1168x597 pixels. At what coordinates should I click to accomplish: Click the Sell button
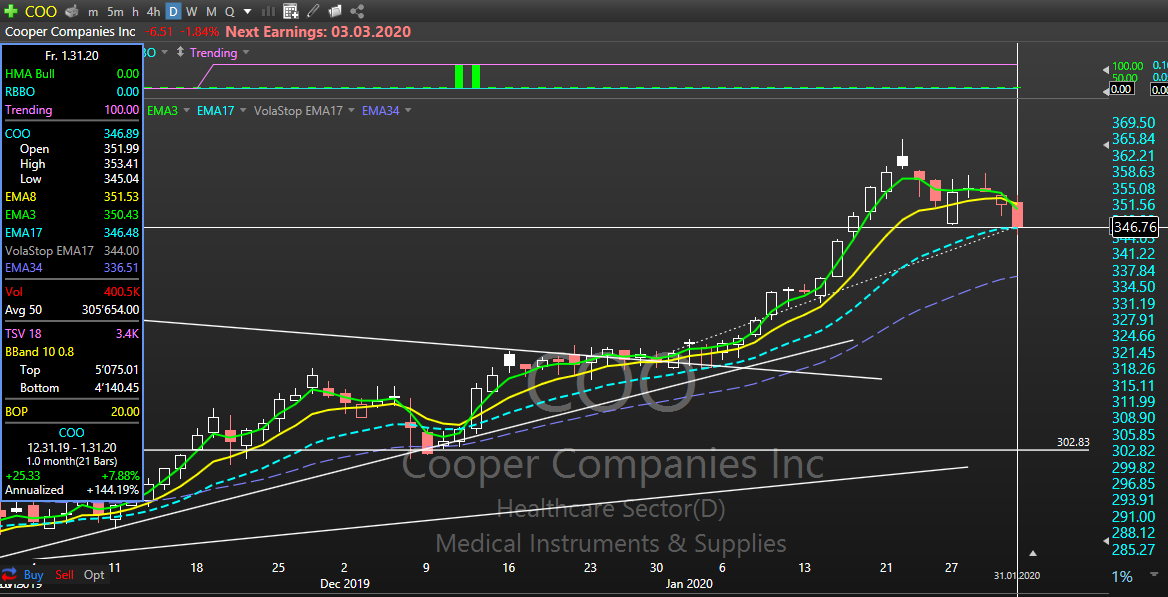click(x=64, y=575)
